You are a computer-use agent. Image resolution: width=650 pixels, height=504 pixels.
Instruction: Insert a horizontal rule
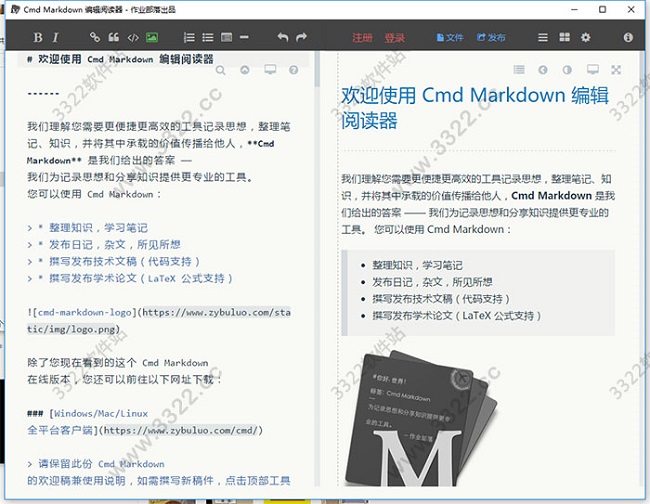click(244, 37)
